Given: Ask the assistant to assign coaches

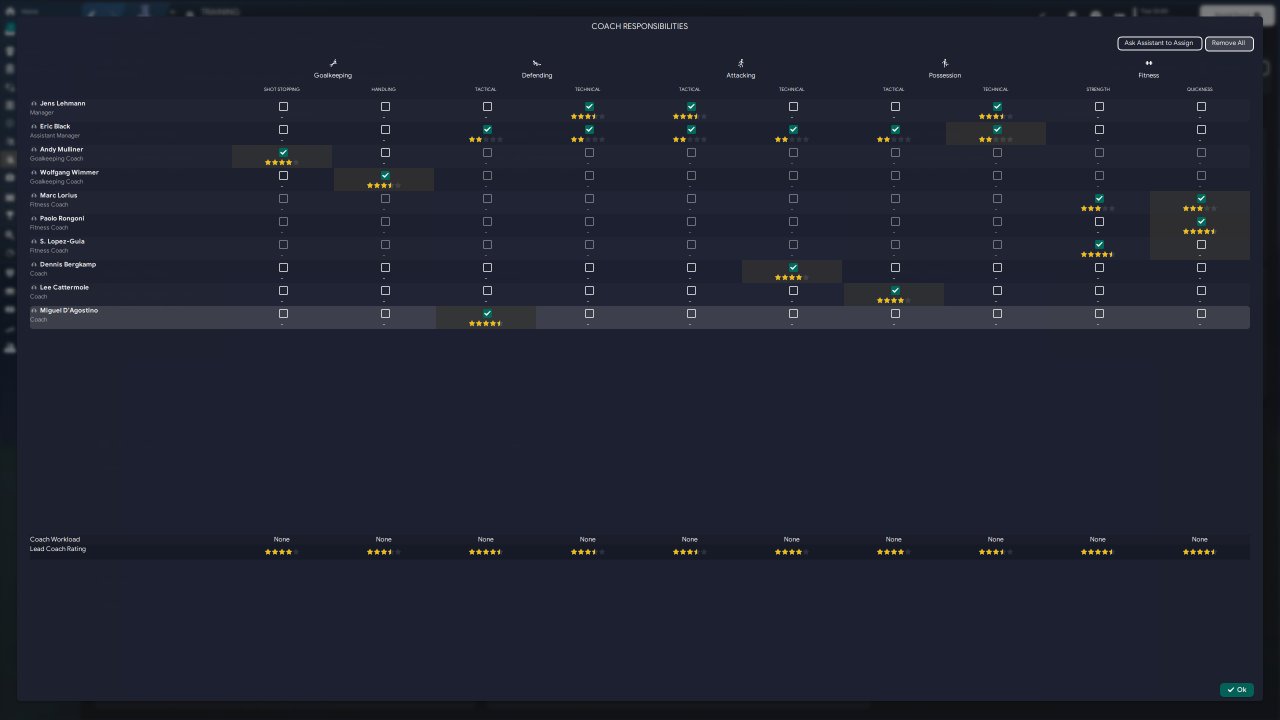Looking at the screenshot, I should point(1158,43).
